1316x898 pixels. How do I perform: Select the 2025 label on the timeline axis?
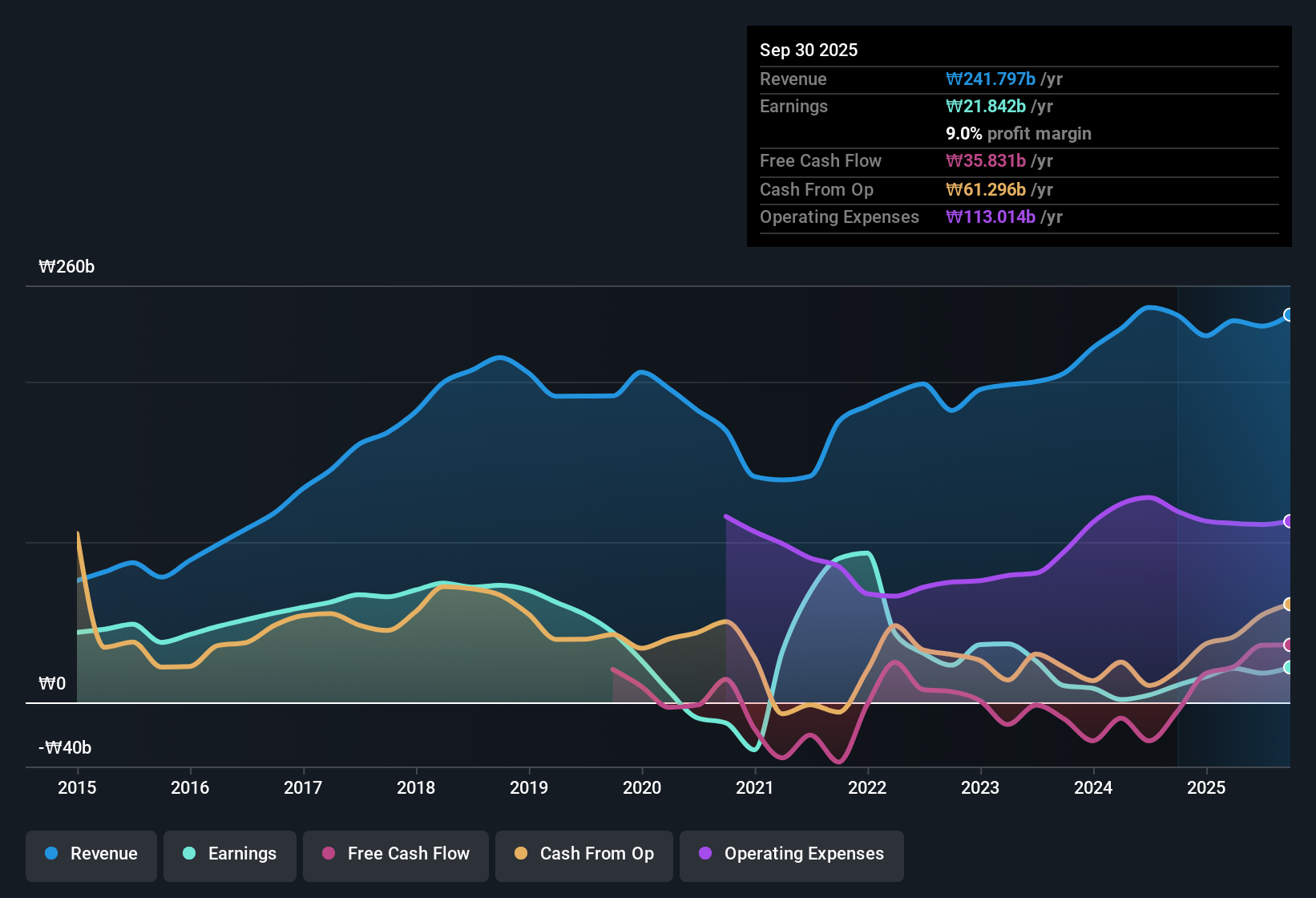(1206, 788)
